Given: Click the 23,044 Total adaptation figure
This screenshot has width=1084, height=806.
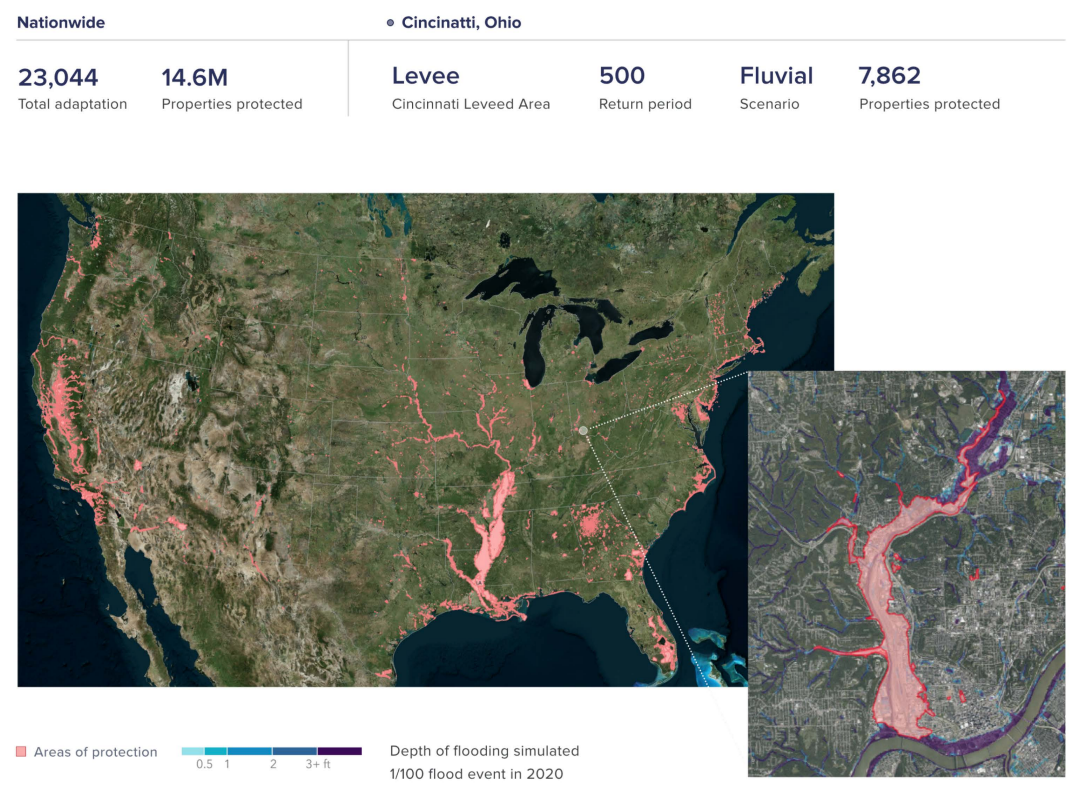Looking at the screenshot, I should [58, 76].
